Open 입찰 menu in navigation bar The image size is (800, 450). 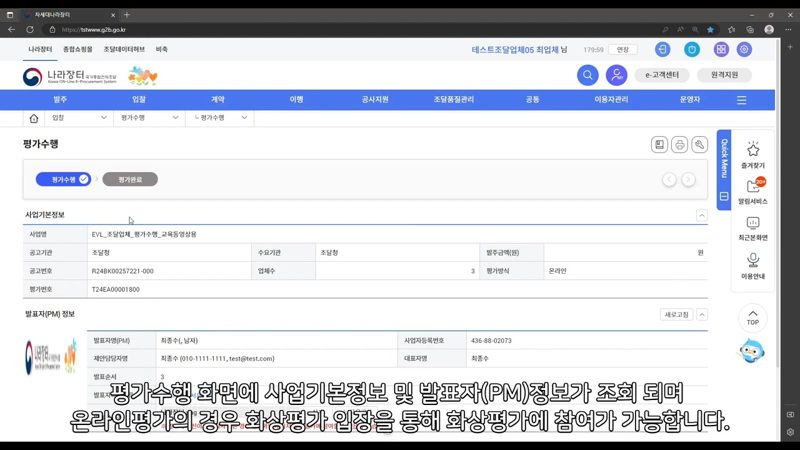click(x=139, y=99)
